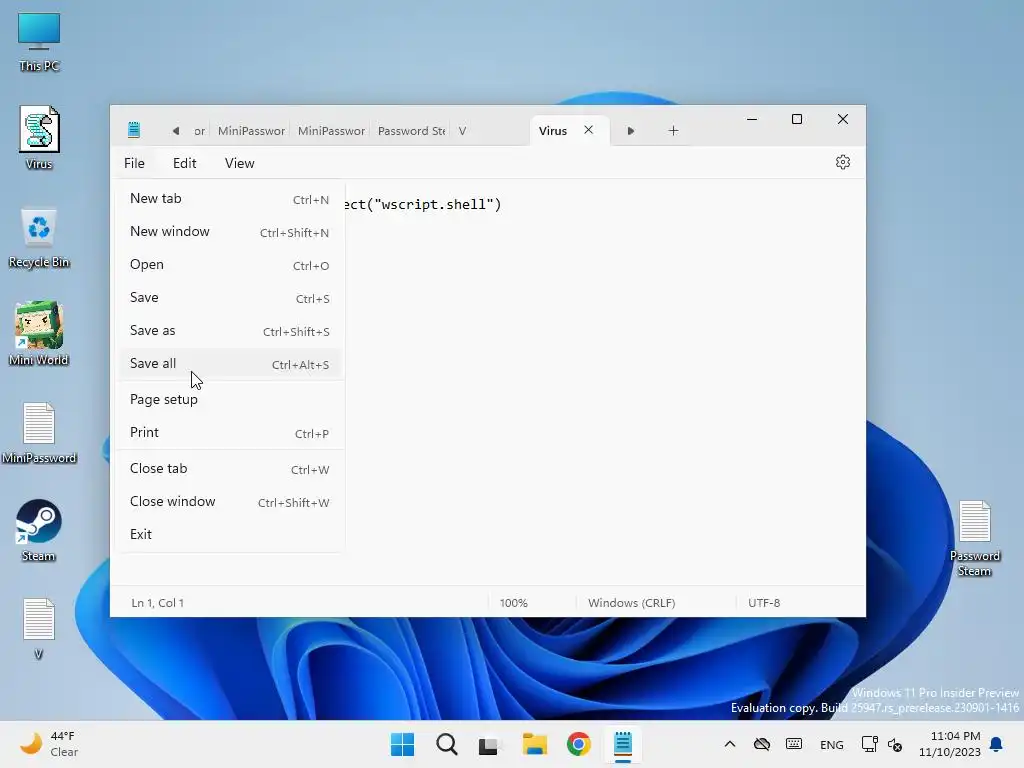Switch to the V tab

click(462, 131)
